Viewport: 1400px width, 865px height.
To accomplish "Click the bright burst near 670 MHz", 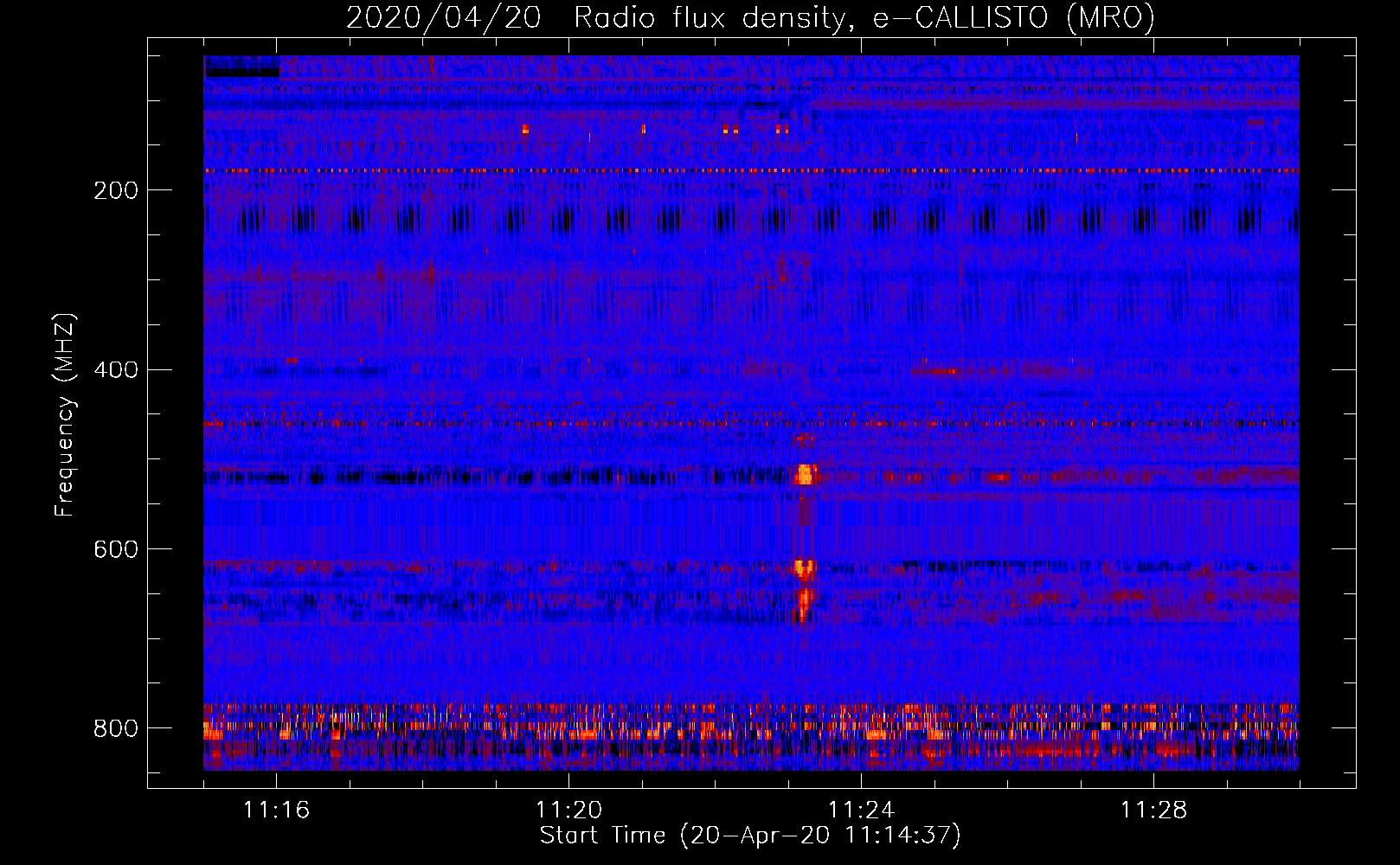I will (804, 605).
